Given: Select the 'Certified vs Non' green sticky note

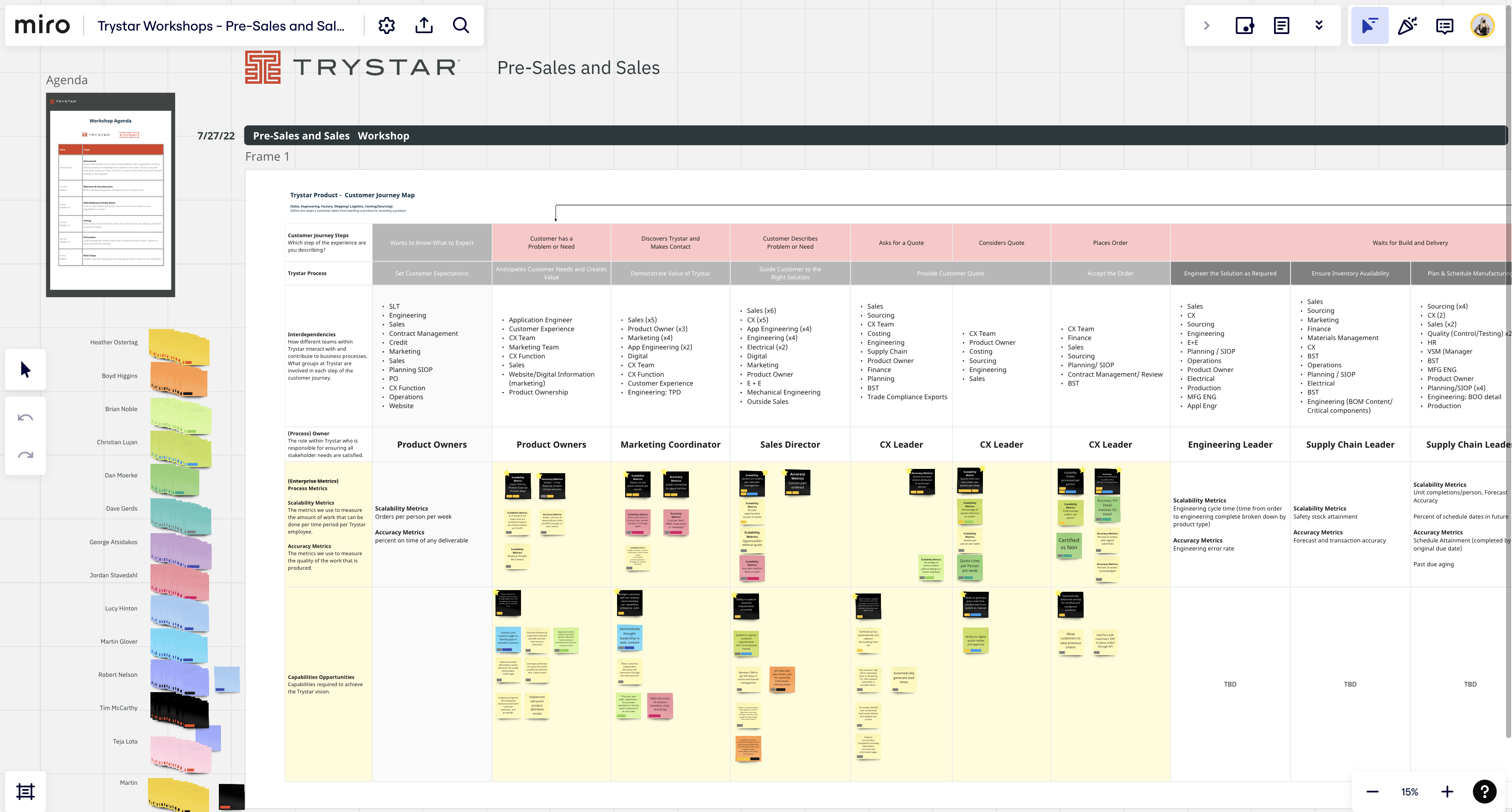Looking at the screenshot, I should click(x=1069, y=545).
